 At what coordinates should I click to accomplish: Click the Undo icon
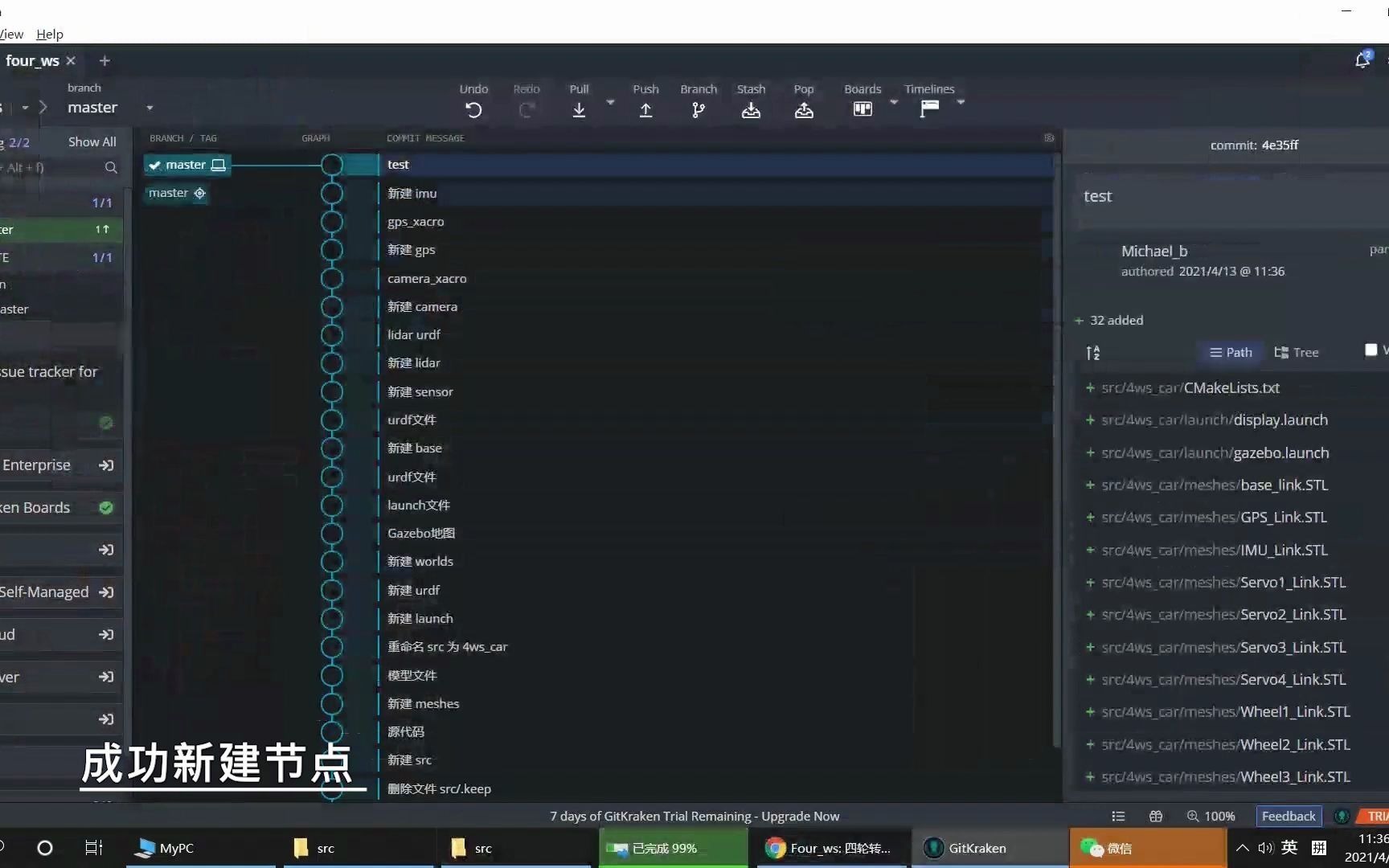(x=473, y=110)
